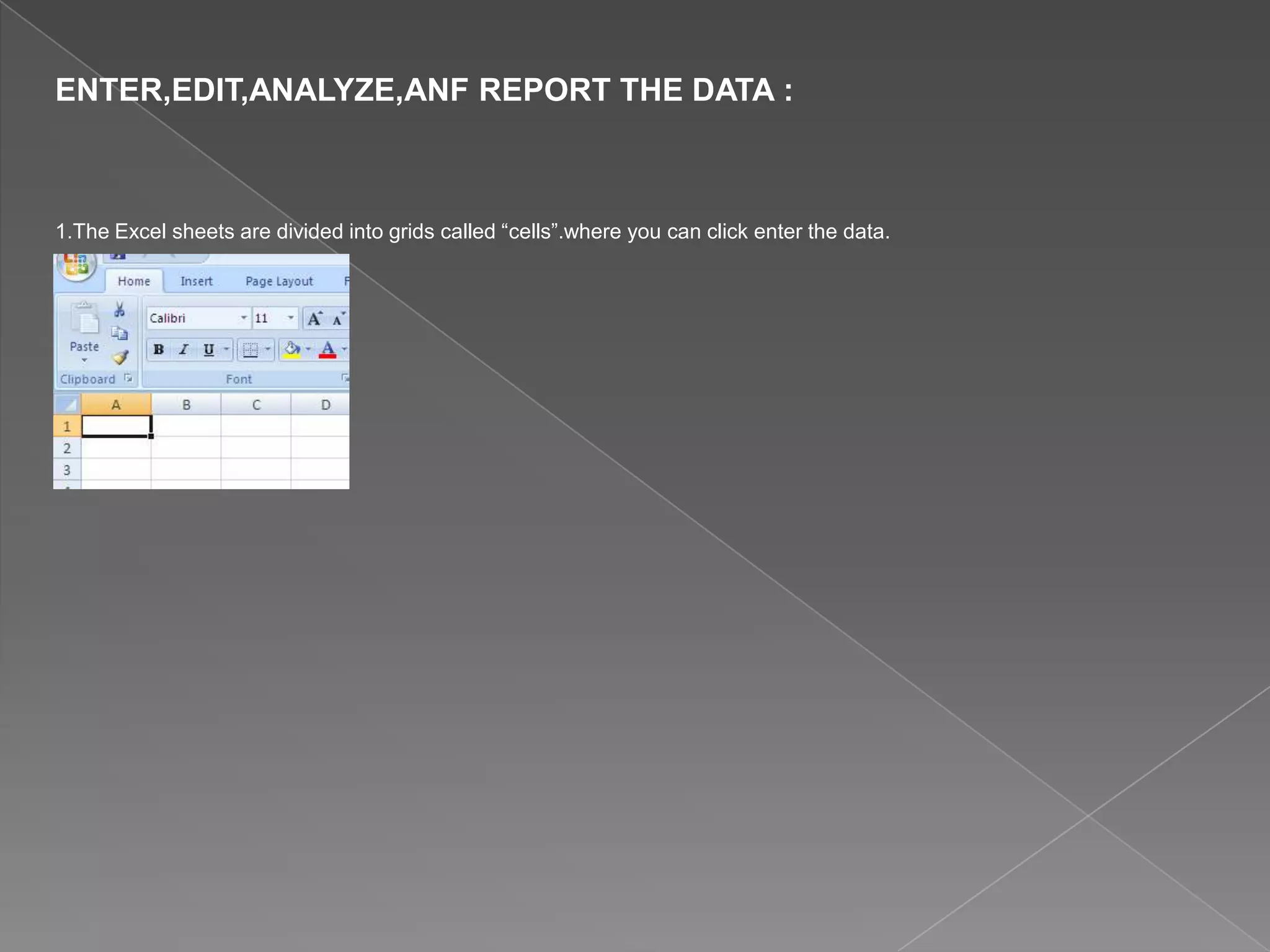Click the slide title text
This screenshot has width=1270, height=952.
[424, 90]
